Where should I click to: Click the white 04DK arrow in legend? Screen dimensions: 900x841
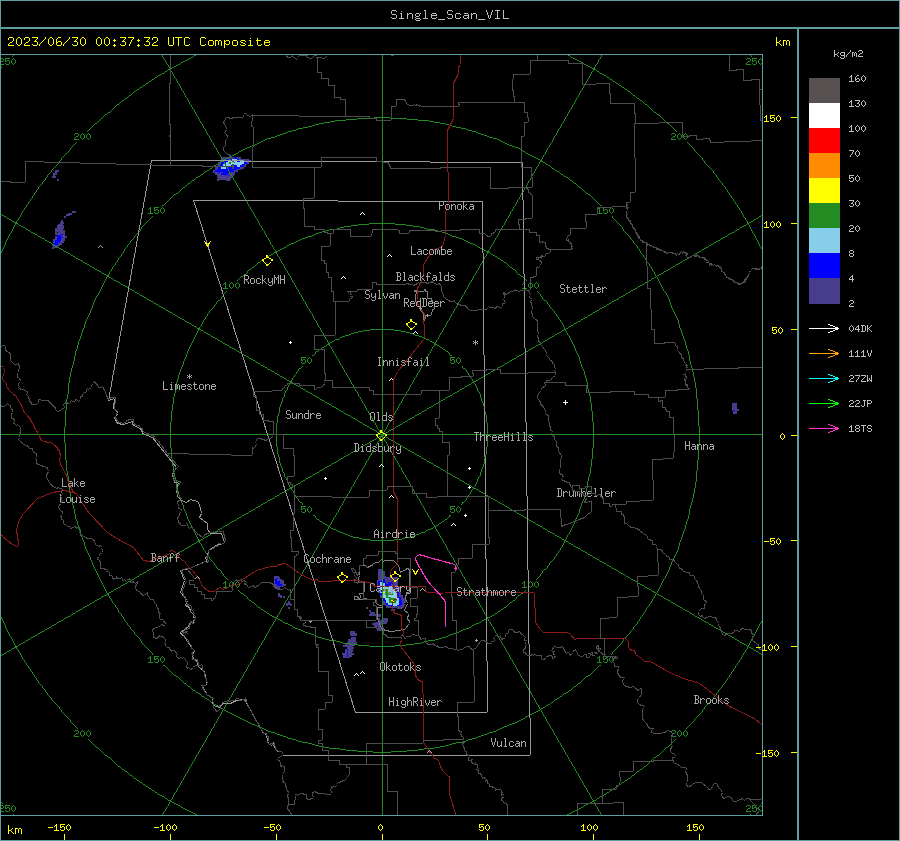tap(824, 328)
